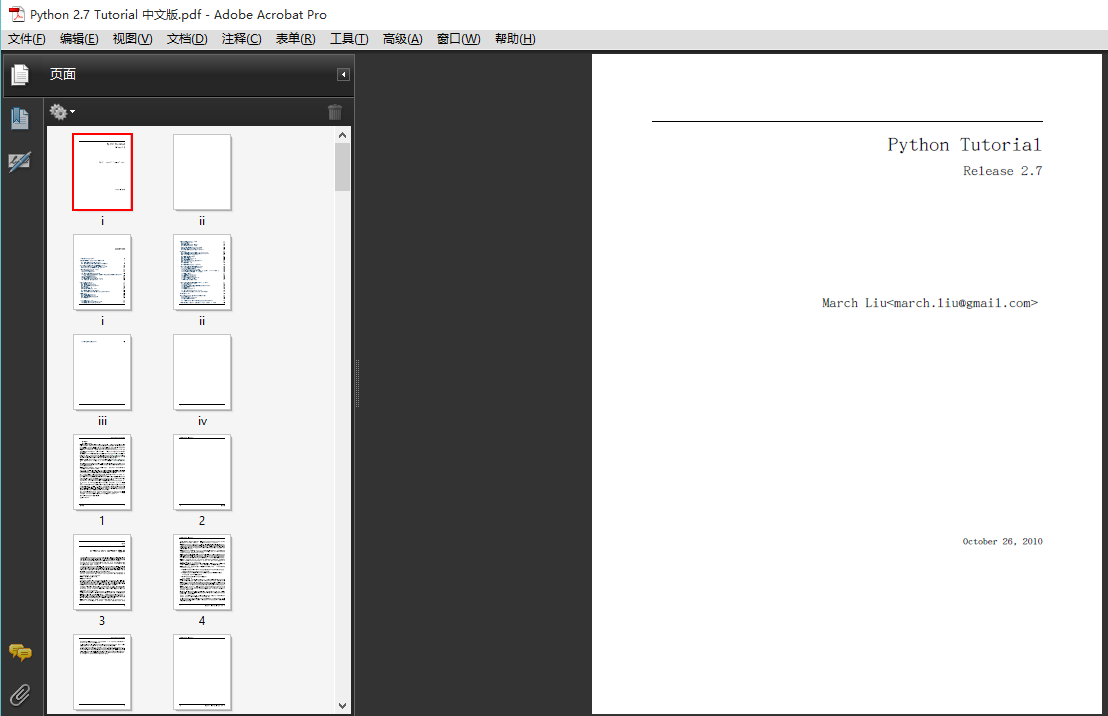Click the thumbnail panel scrollbar thumb
The height and width of the screenshot is (716, 1108).
343,167
